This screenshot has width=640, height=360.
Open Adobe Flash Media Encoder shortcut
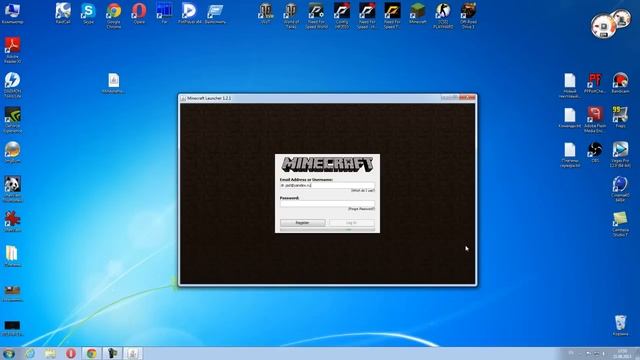point(595,120)
